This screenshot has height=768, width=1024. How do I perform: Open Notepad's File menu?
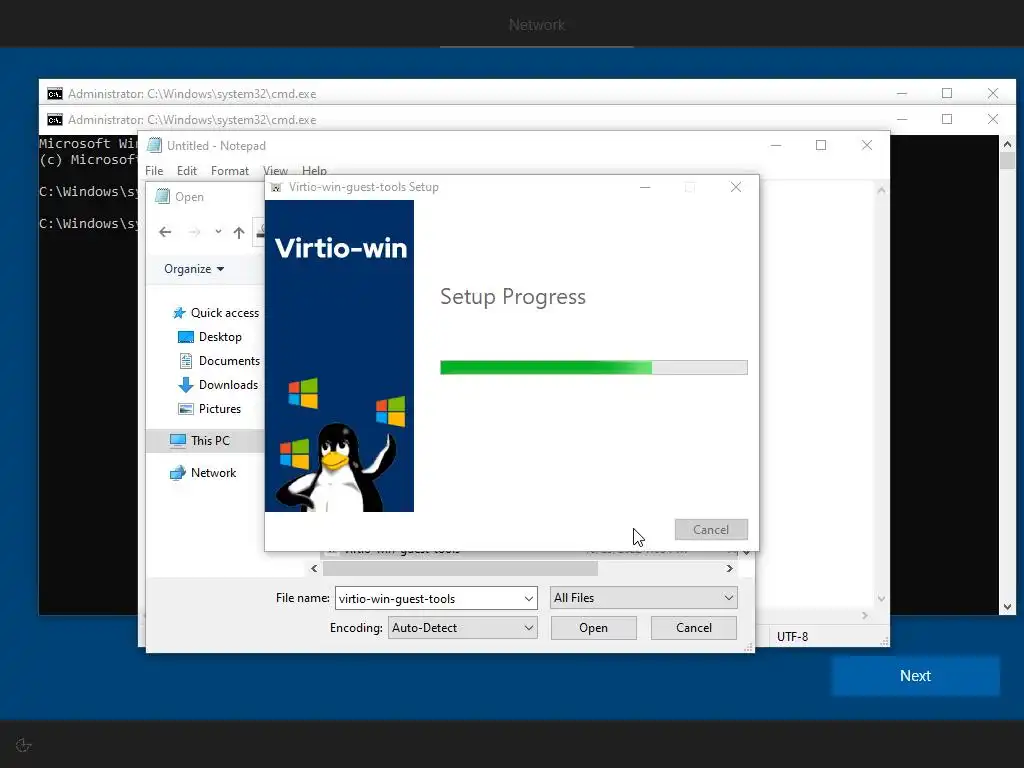tap(154, 170)
